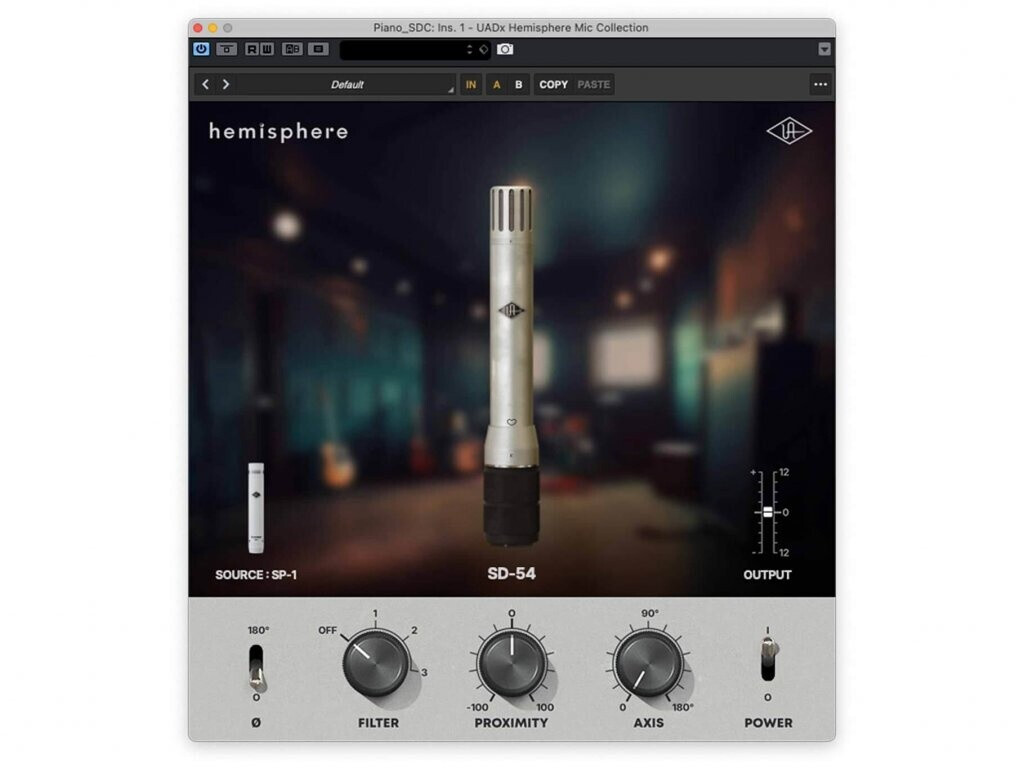Go to previous preset with left arrow
This screenshot has height=768, width=1016.
tap(206, 85)
